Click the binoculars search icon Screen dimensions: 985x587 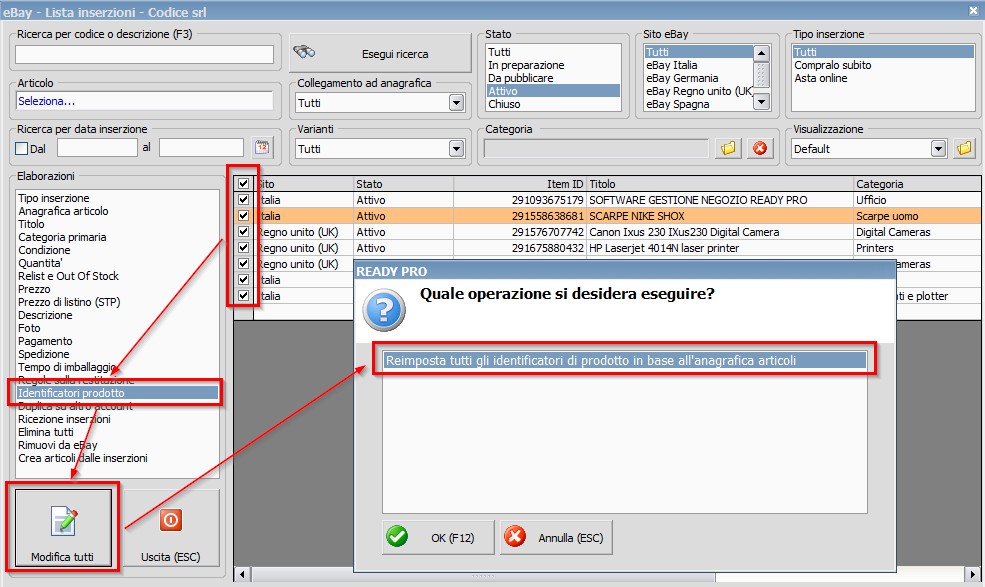pyautogui.click(x=304, y=52)
